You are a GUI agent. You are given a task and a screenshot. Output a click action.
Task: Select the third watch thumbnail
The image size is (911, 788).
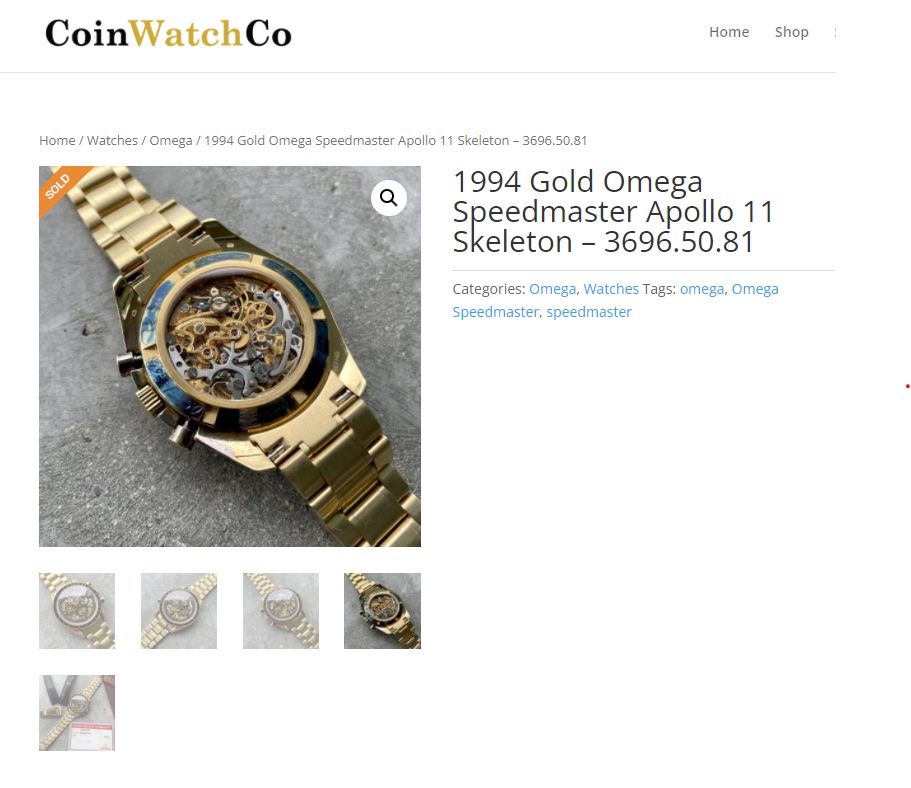281,611
